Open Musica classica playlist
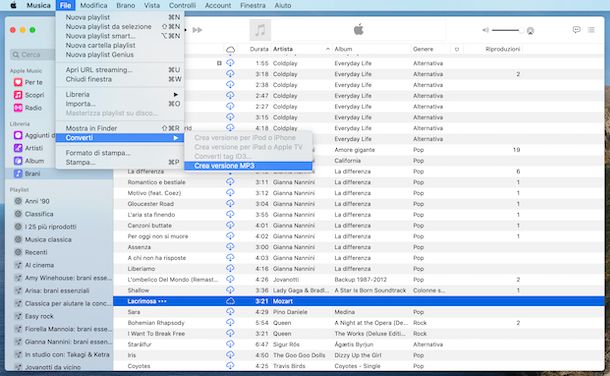The width and height of the screenshot is (610, 376). tap(48, 240)
